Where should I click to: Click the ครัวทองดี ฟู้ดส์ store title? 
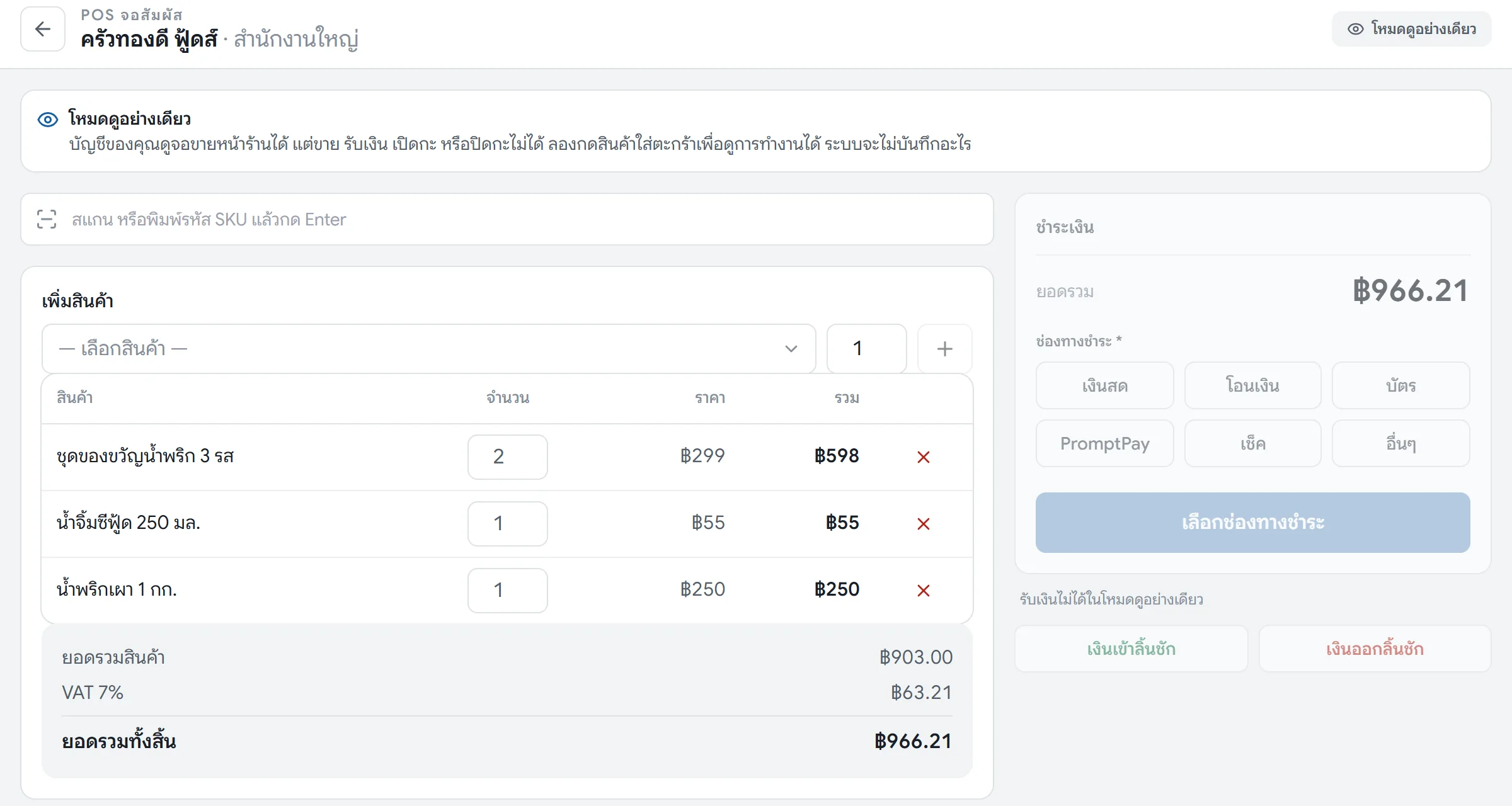click(x=149, y=39)
